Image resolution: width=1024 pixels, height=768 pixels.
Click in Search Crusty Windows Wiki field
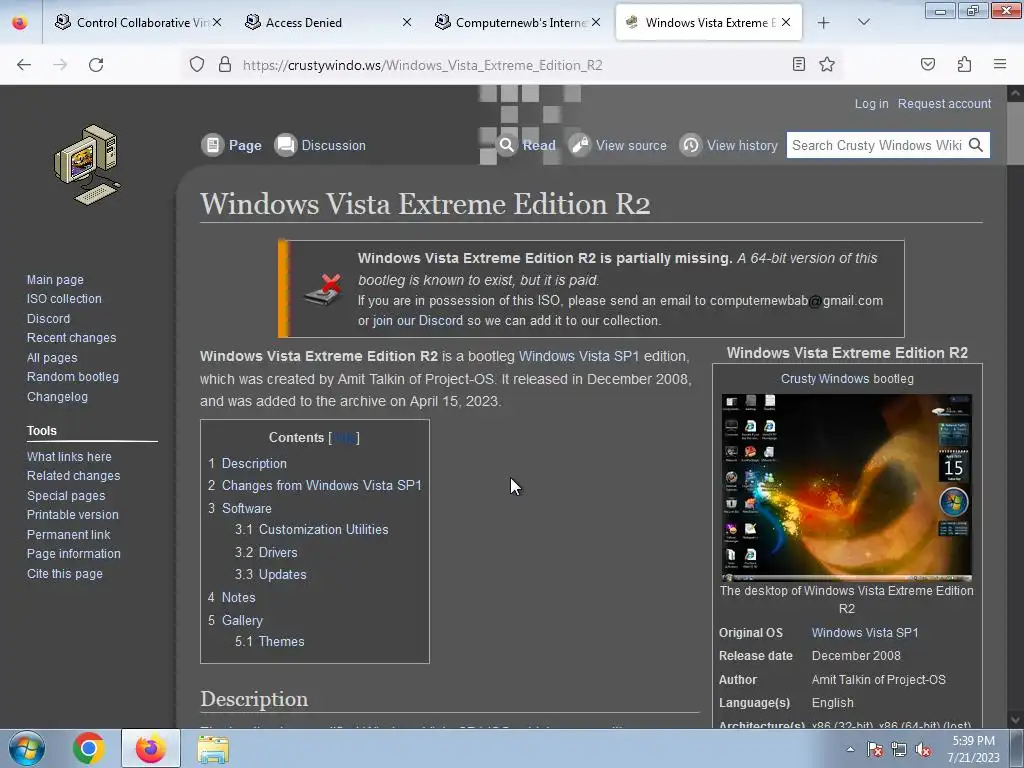(x=876, y=145)
